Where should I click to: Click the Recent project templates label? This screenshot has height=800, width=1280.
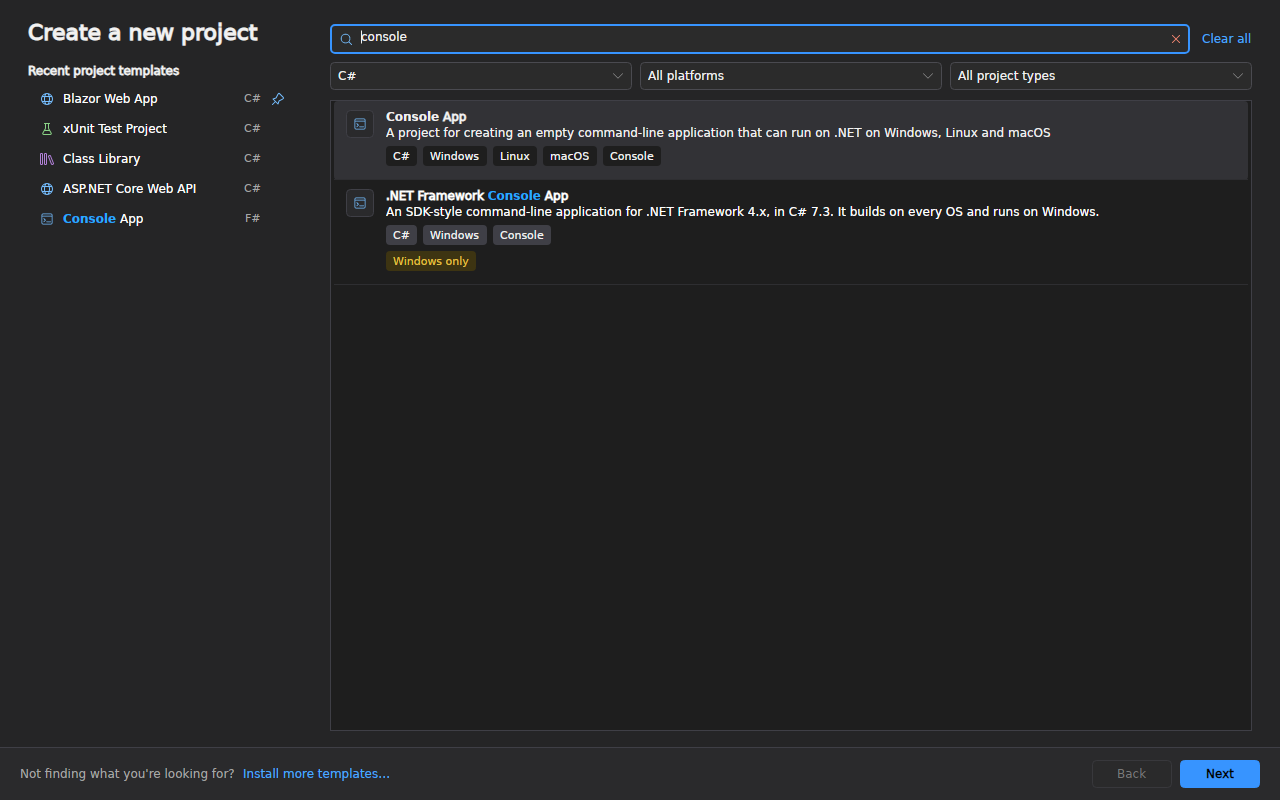[104, 71]
